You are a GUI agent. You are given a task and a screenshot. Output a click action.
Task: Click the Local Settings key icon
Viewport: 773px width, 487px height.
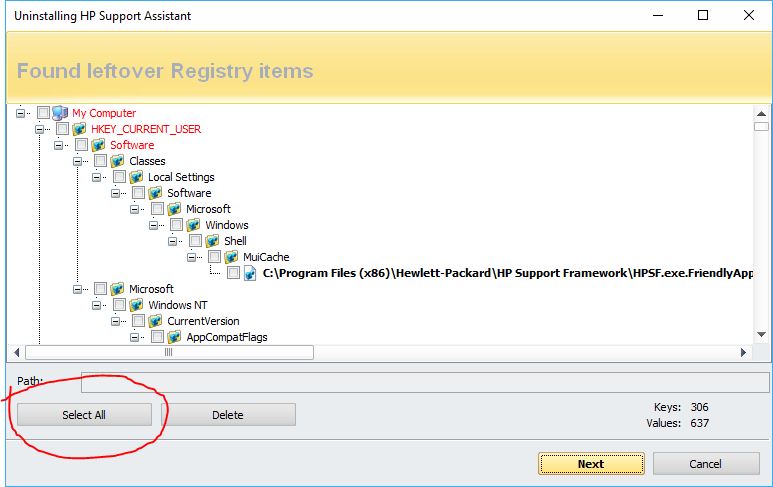pos(136,177)
